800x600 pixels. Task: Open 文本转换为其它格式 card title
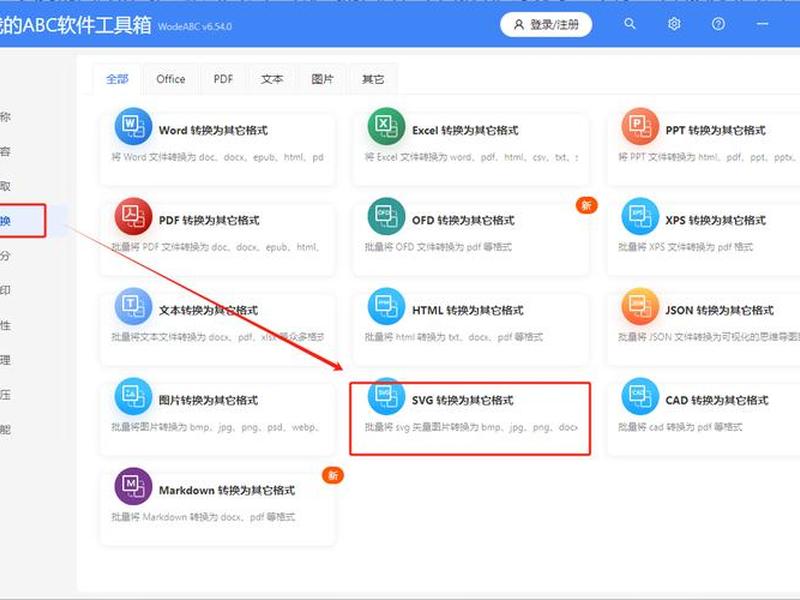click(208, 310)
